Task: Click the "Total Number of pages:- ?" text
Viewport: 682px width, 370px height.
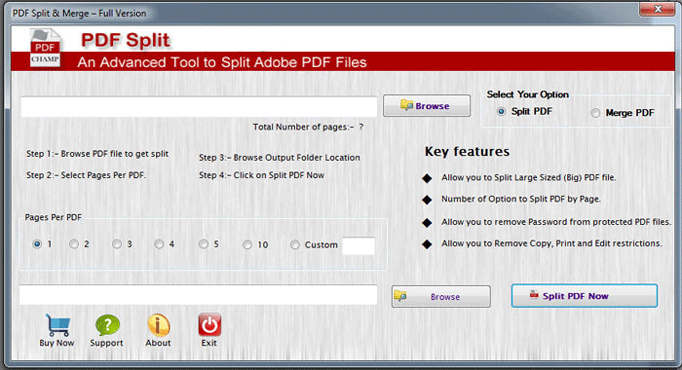Action: (308, 127)
